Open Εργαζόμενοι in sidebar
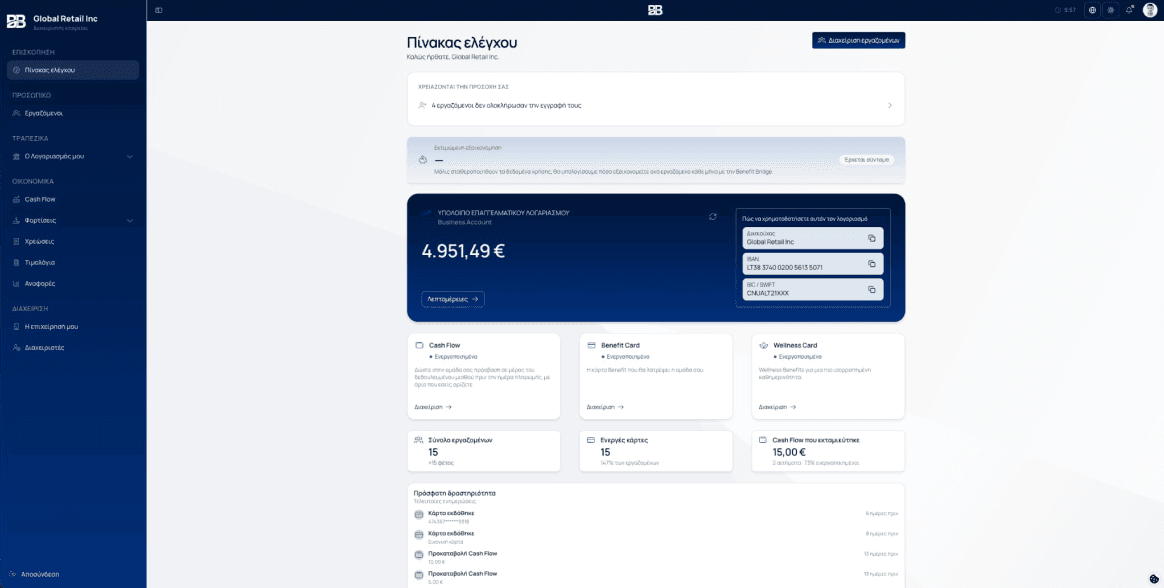Screen dimensions: 1164x588 pyautogui.click(x=73, y=113)
